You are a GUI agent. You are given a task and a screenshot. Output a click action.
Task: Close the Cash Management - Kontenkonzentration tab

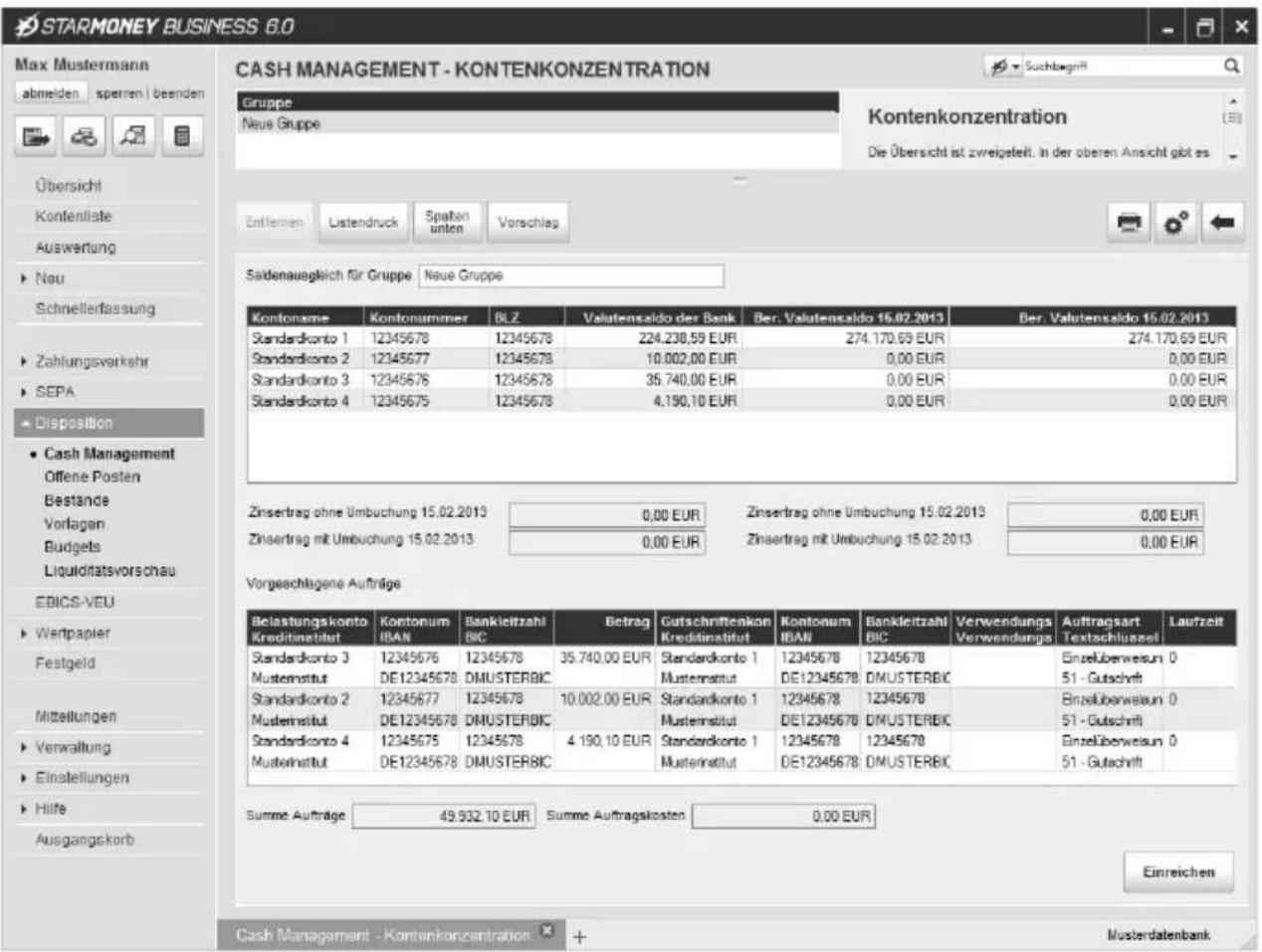click(x=545, y=931)
